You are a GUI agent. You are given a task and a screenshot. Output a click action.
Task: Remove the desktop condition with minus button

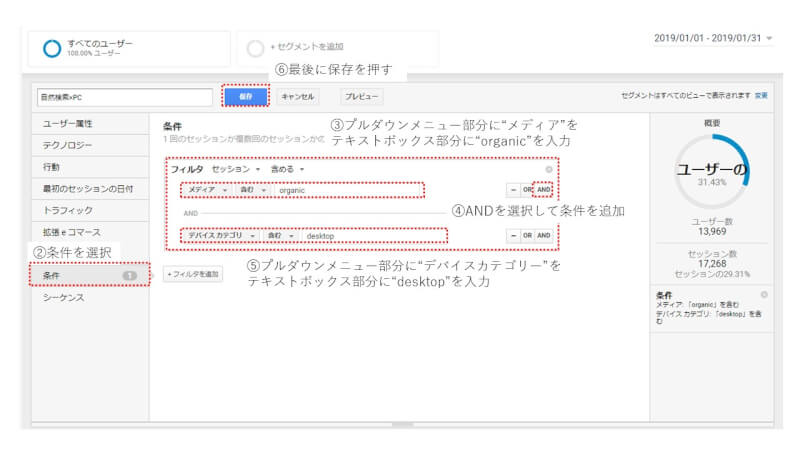pos(513,235)
